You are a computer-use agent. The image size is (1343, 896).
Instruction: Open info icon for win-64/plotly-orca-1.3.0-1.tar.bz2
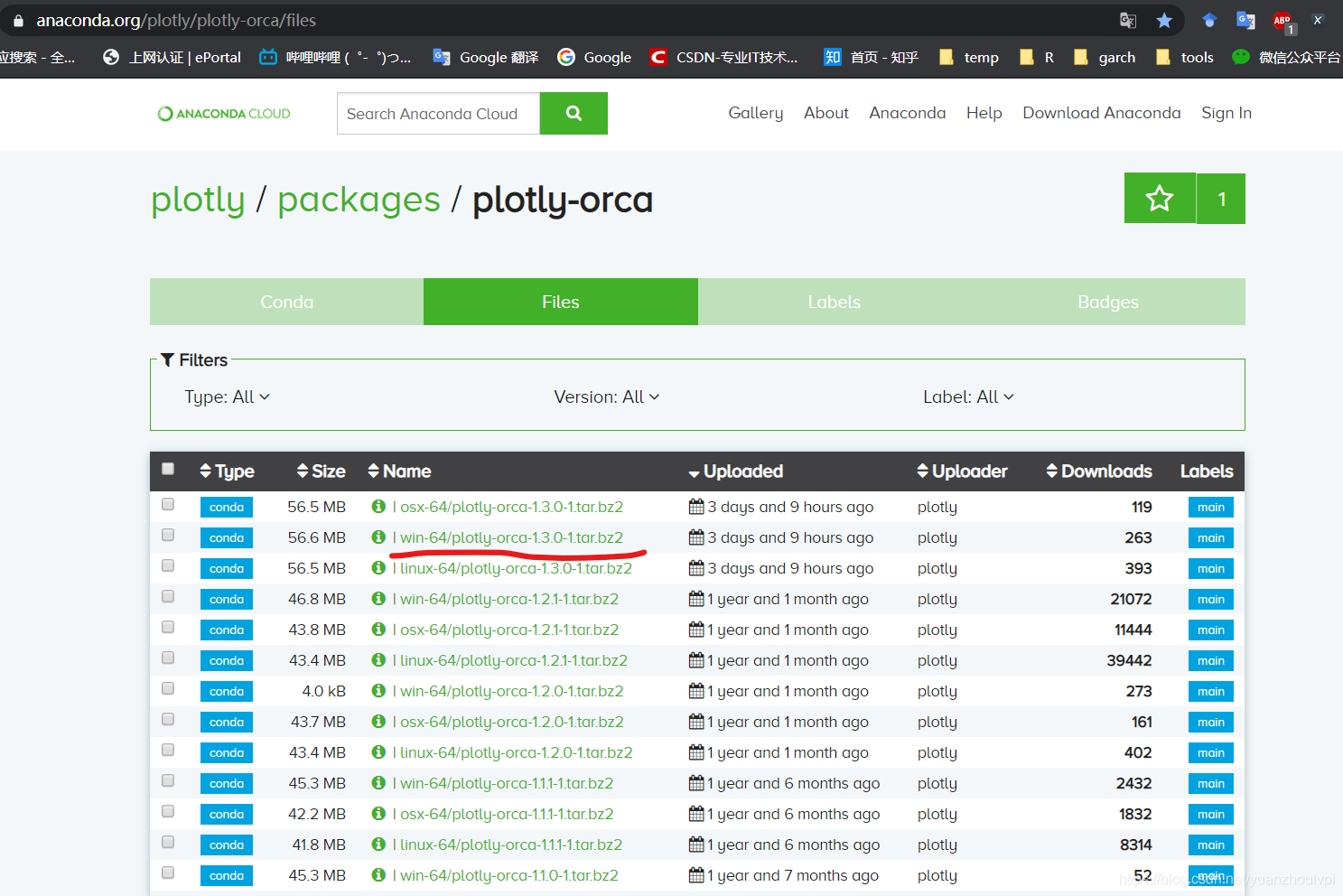[x=378, y=537]
